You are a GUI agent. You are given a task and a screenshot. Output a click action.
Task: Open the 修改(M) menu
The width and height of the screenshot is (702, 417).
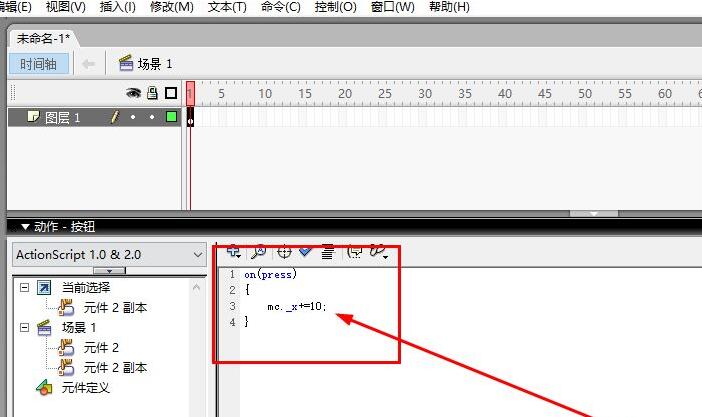pos(171,7)
